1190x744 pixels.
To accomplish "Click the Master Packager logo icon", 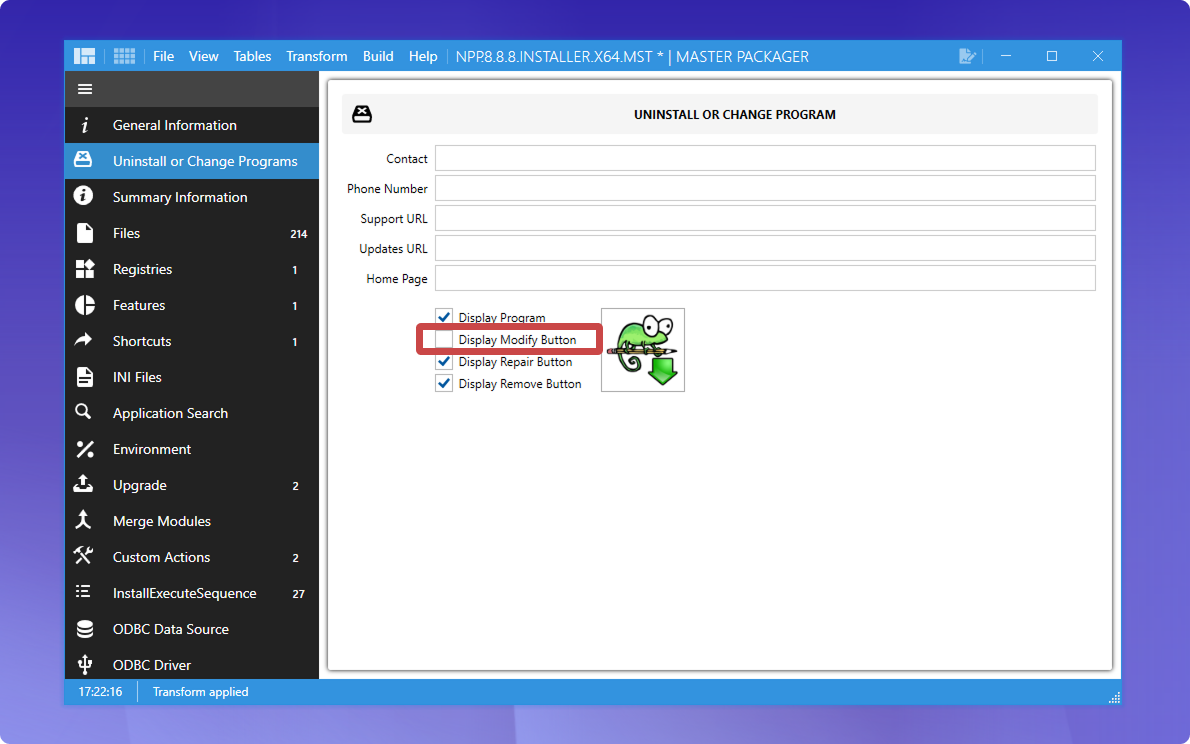I will (x=84, y=56).
